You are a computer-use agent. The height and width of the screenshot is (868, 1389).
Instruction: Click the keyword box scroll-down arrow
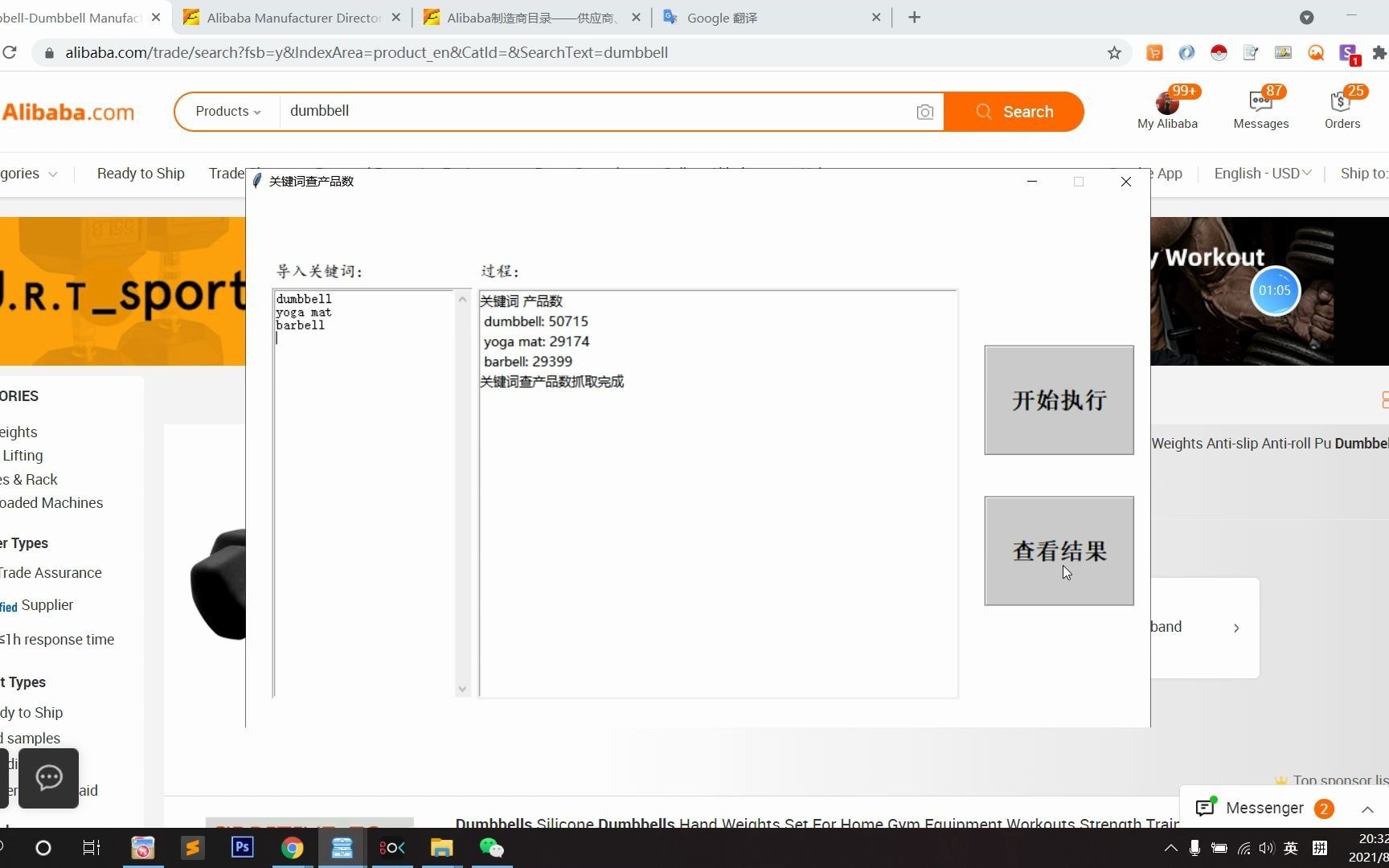(462, 688)
